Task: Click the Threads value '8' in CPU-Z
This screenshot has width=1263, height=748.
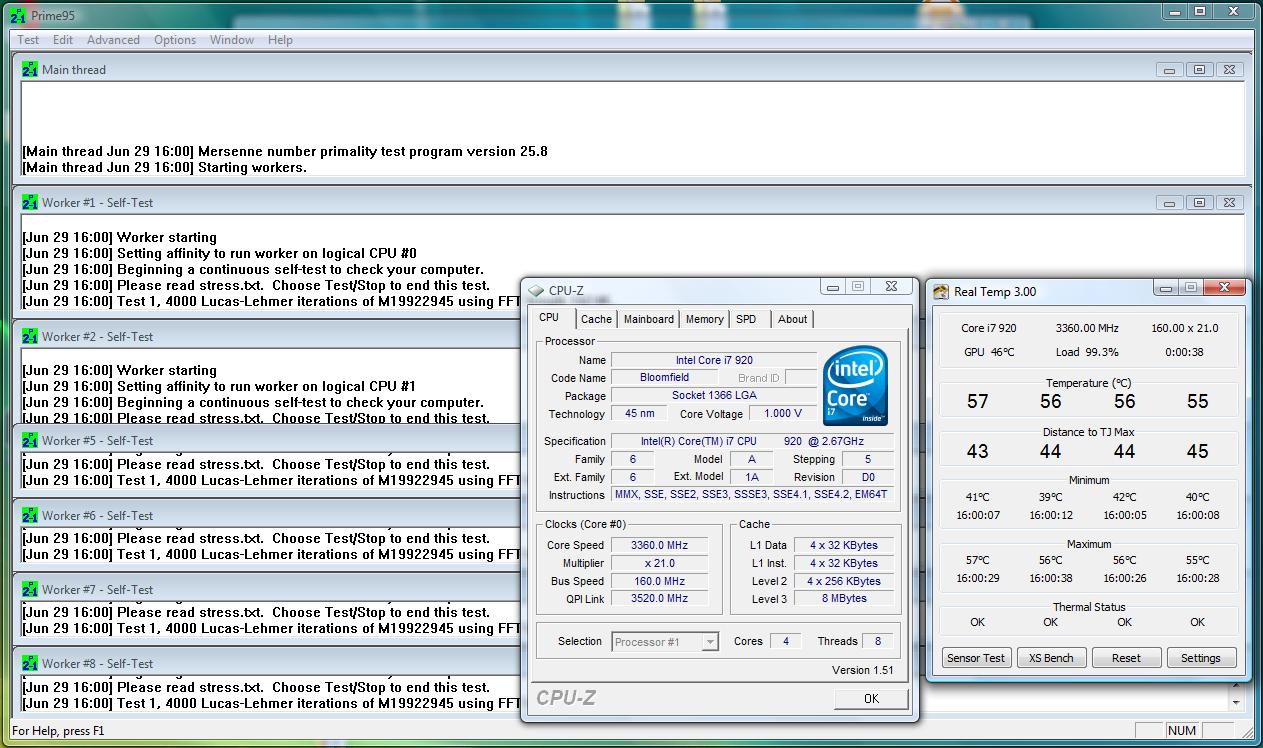Action: click(878, 641)
